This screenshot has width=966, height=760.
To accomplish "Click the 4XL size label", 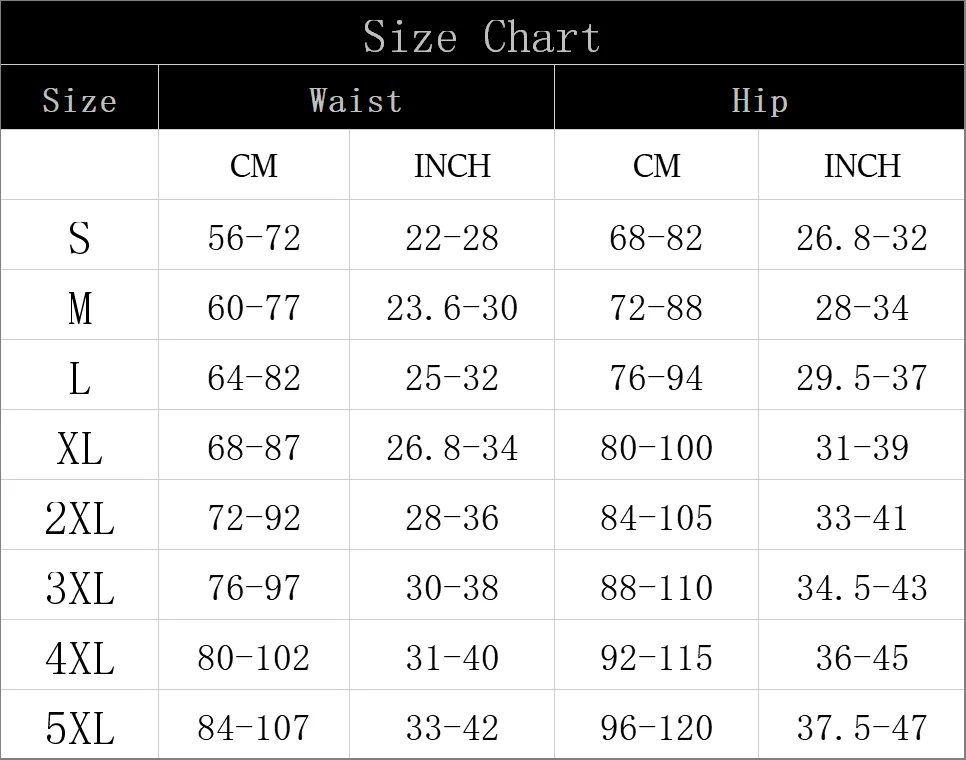I will tap(79, 658).
